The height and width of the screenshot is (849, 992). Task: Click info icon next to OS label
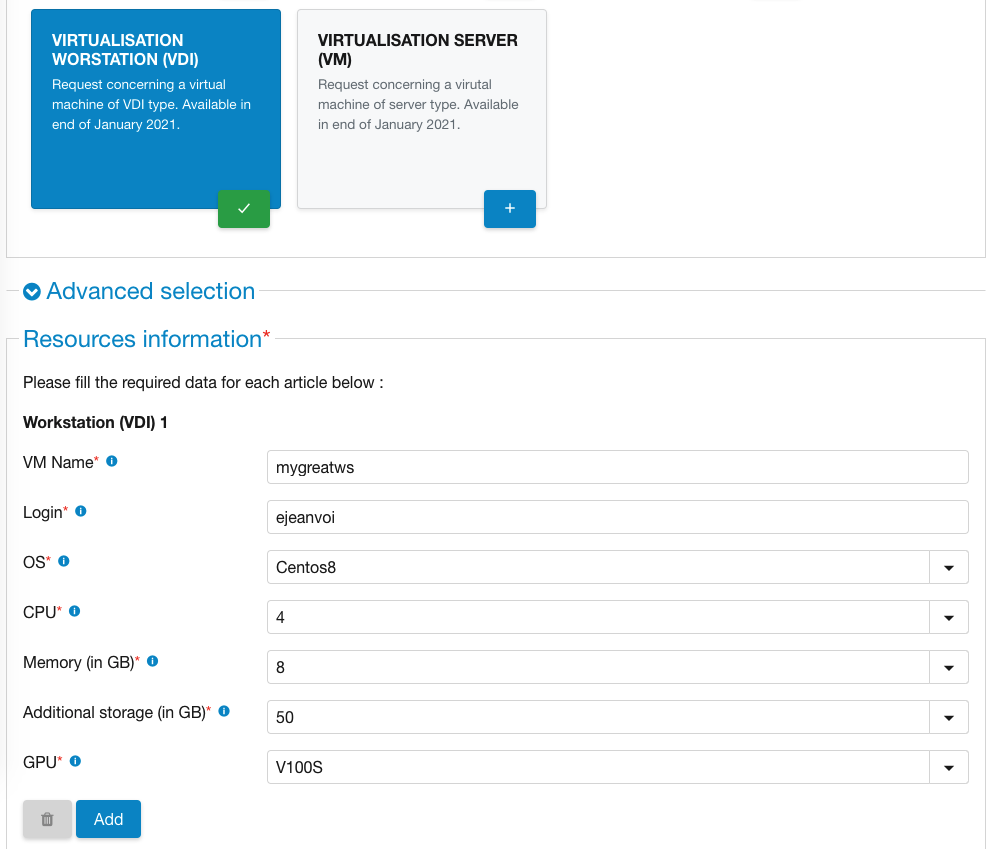[64, 561]
